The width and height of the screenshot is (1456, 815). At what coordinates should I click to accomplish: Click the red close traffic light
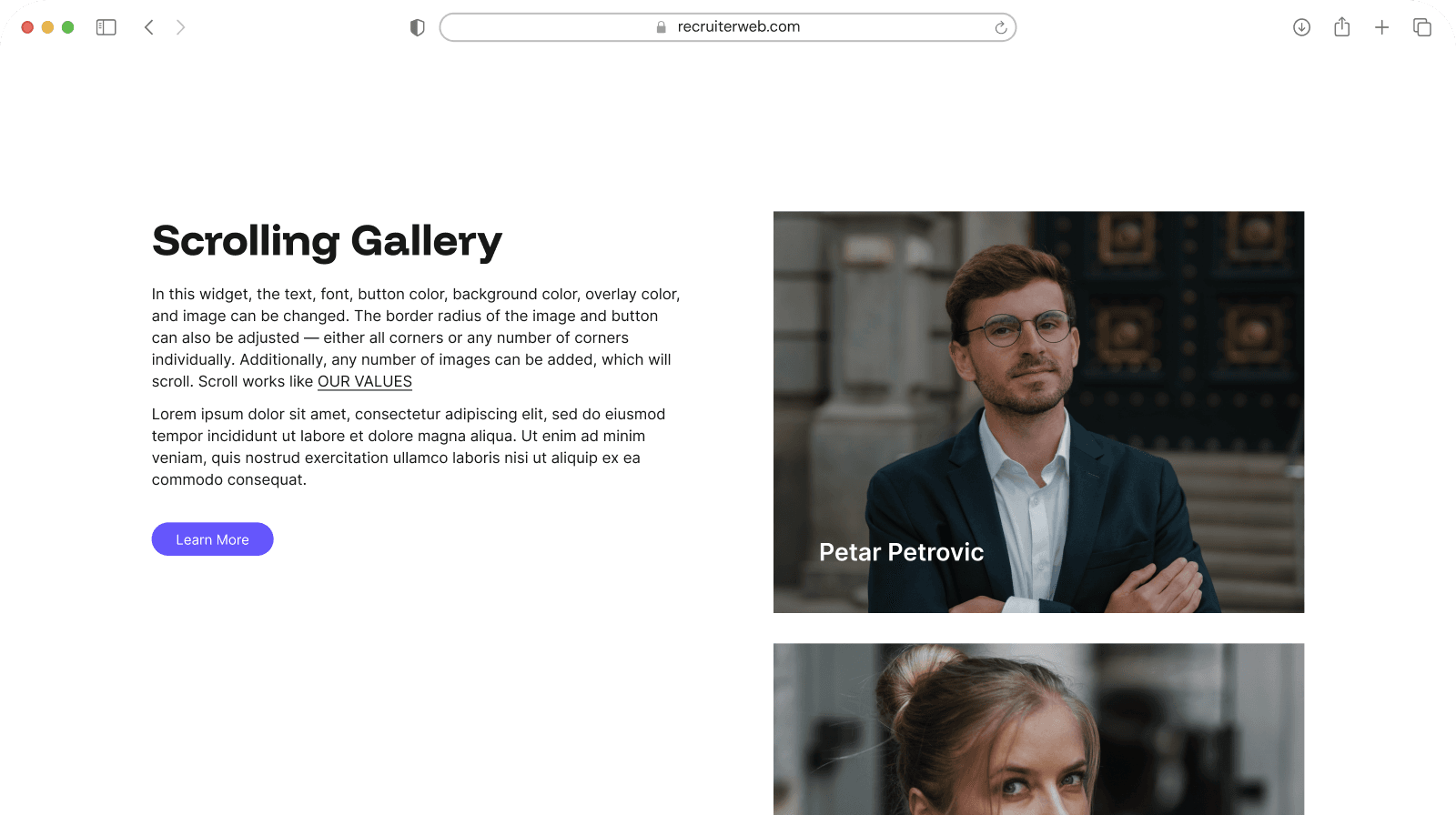pyautogui.click(x=27, y=27)
